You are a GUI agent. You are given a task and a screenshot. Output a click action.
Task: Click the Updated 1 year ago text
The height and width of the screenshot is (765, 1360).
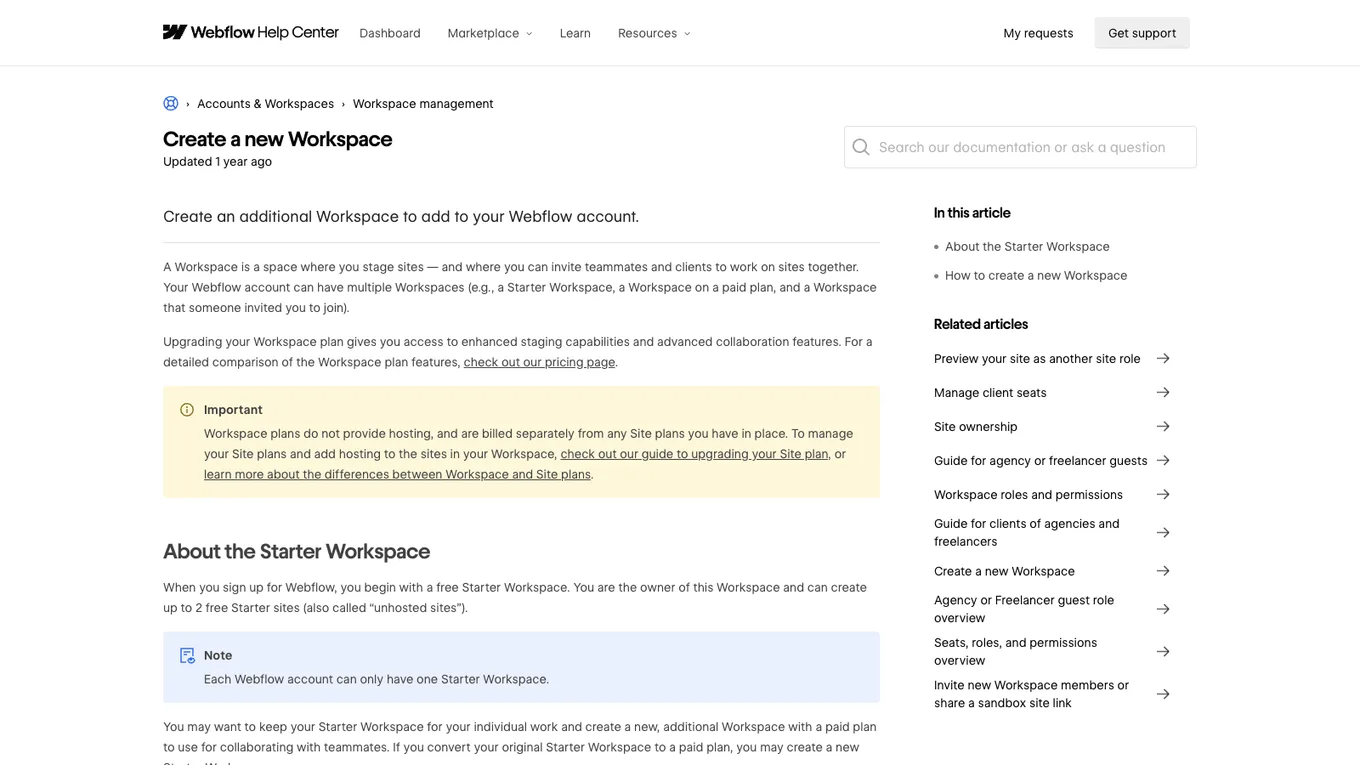click(x=217, y=162)
